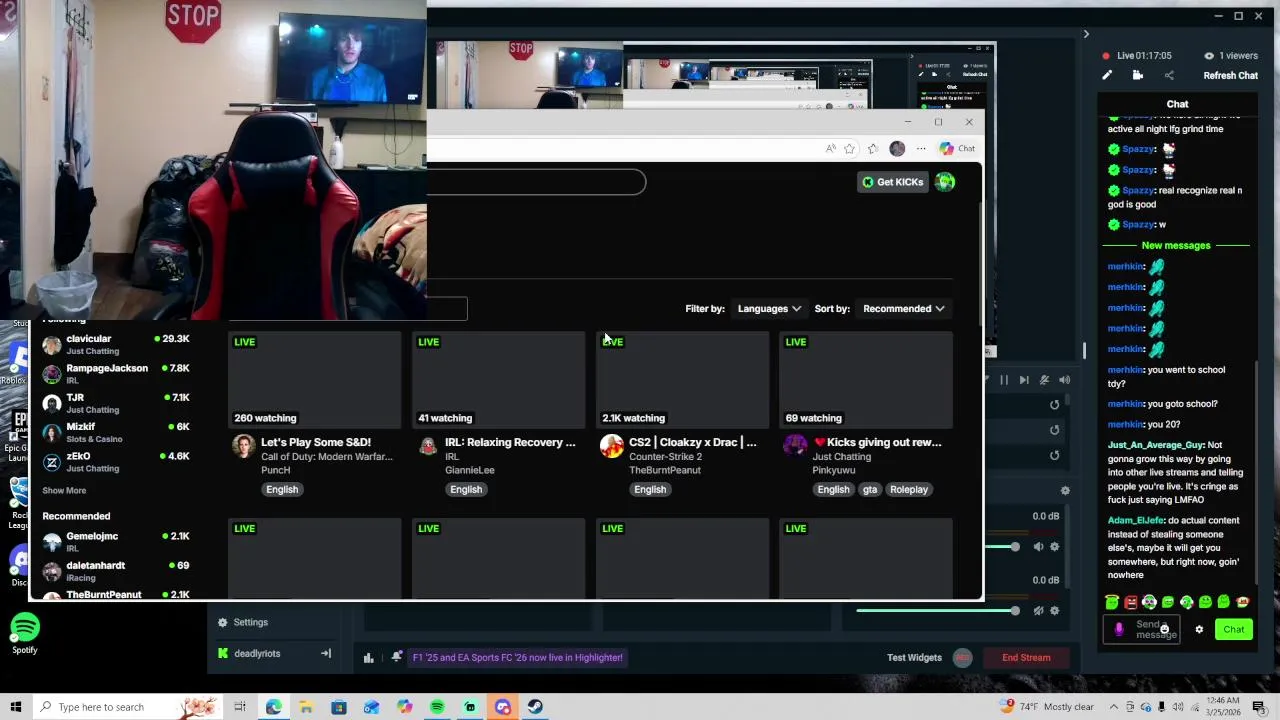Open Spotify from the taskbar
The height and width of the screenshot is (720, 1280).
437,707
